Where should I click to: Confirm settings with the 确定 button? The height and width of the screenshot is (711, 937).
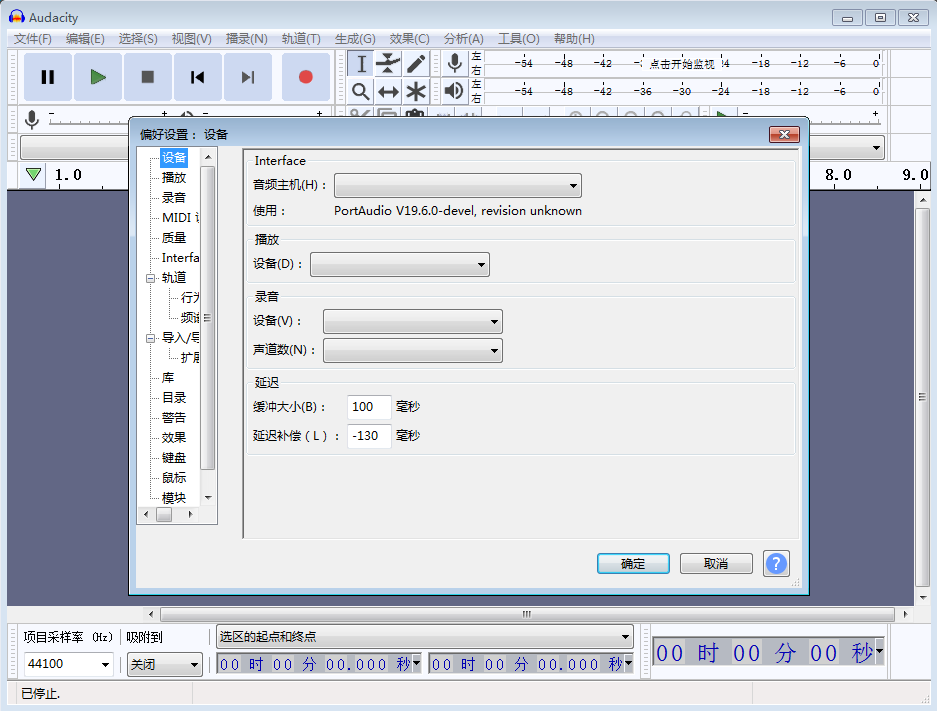coord(633,564)
